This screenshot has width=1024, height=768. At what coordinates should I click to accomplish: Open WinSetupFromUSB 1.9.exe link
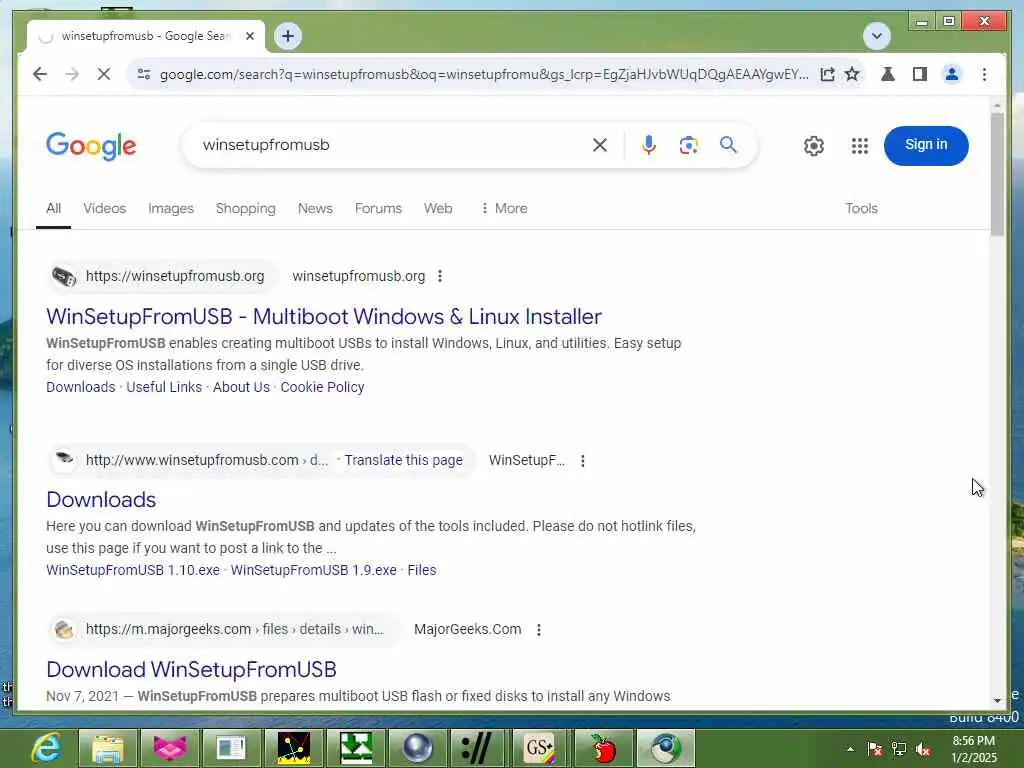tap(313, 570)
